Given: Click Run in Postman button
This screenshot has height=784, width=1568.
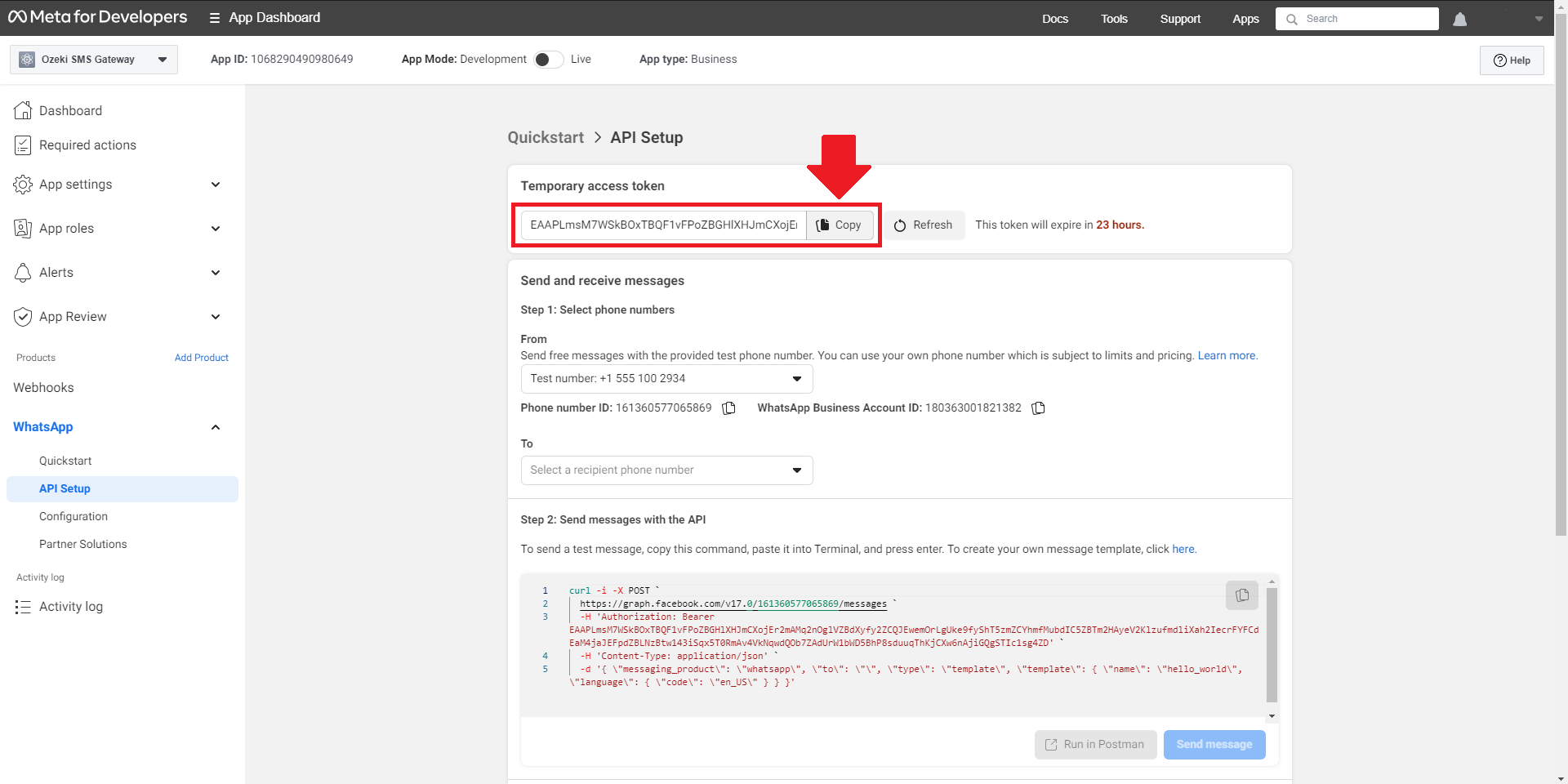Looking at the screenshot, I should click(1096, 744).
